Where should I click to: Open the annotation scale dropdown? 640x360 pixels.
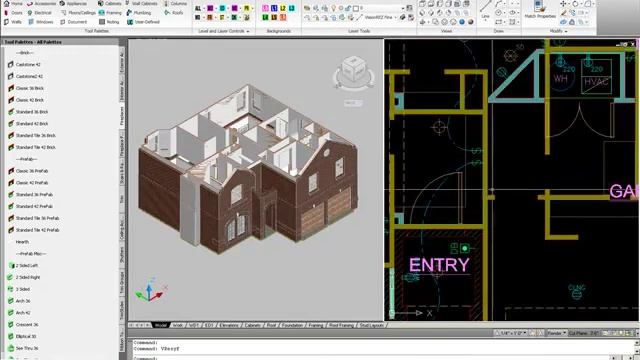511,333
